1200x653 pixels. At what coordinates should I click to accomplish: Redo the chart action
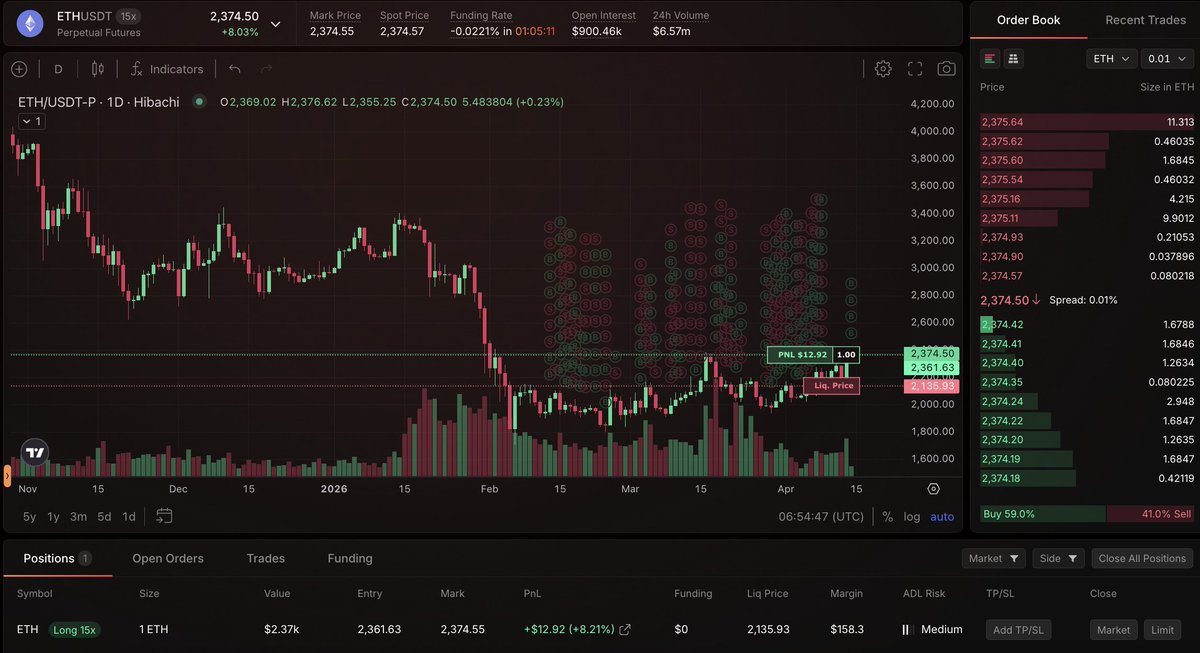coord(266,69)
